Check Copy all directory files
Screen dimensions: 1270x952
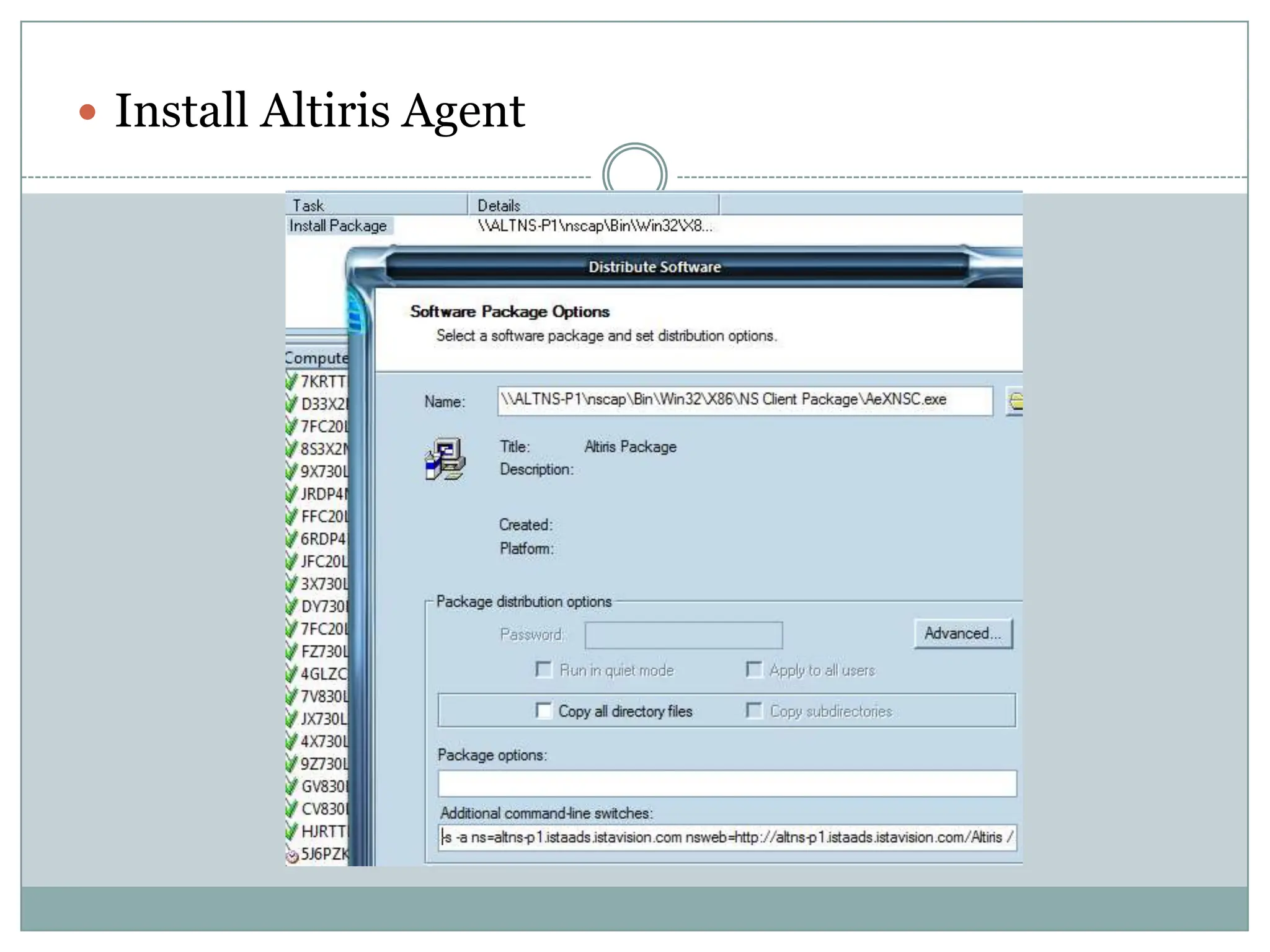543,710
